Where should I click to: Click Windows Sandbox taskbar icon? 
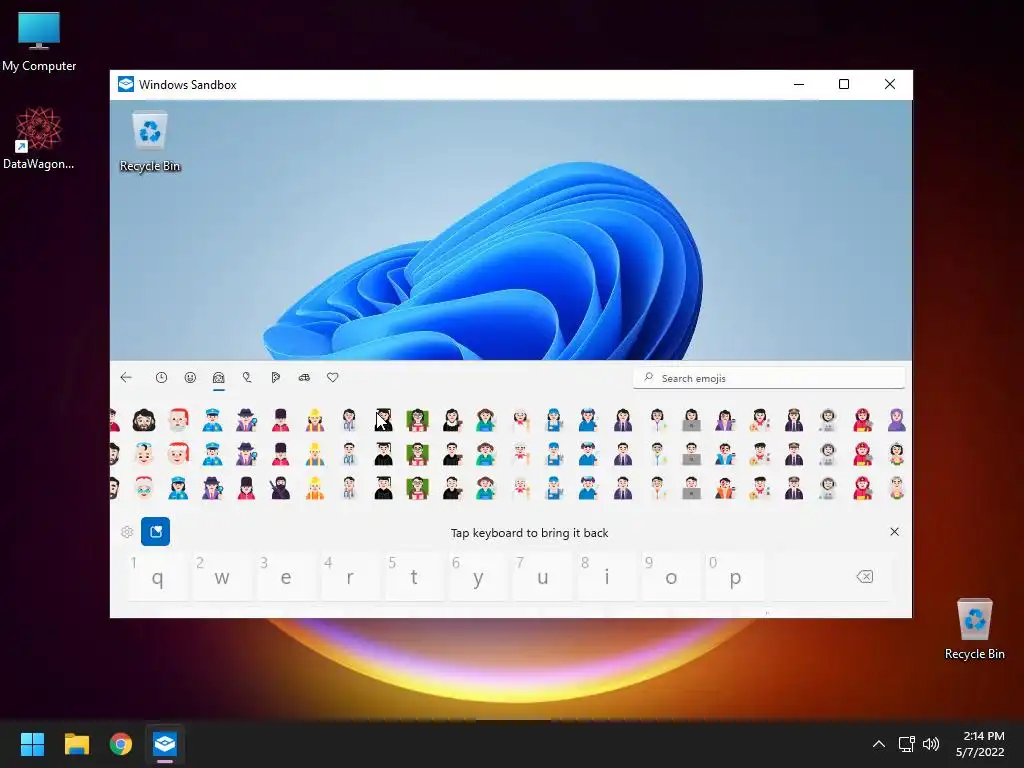(165, 744)
